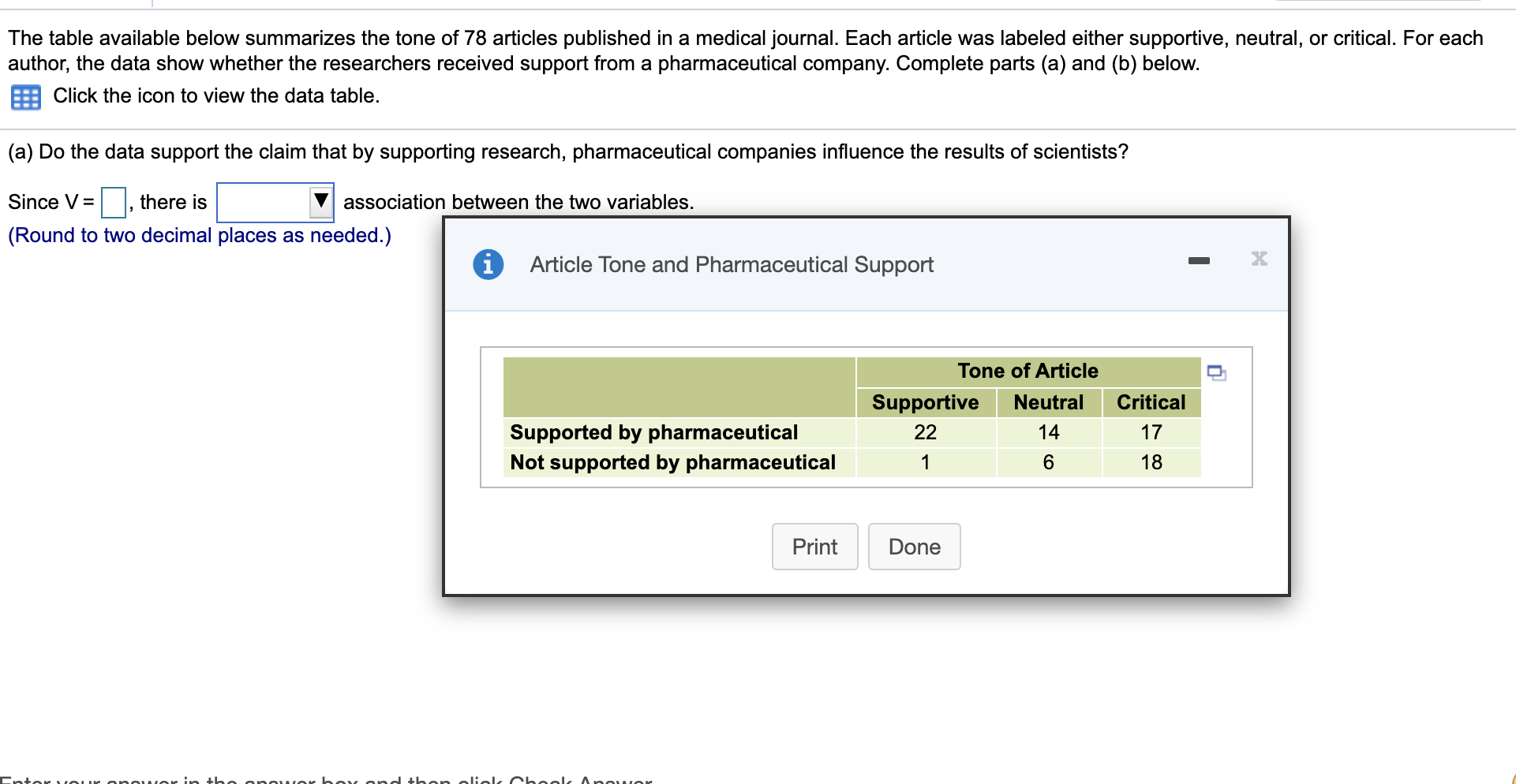The width and height of the screenshot is (1516, 784).
Task: Click the V value answer box
Action: pyautogui.click(x=113, y=202)
